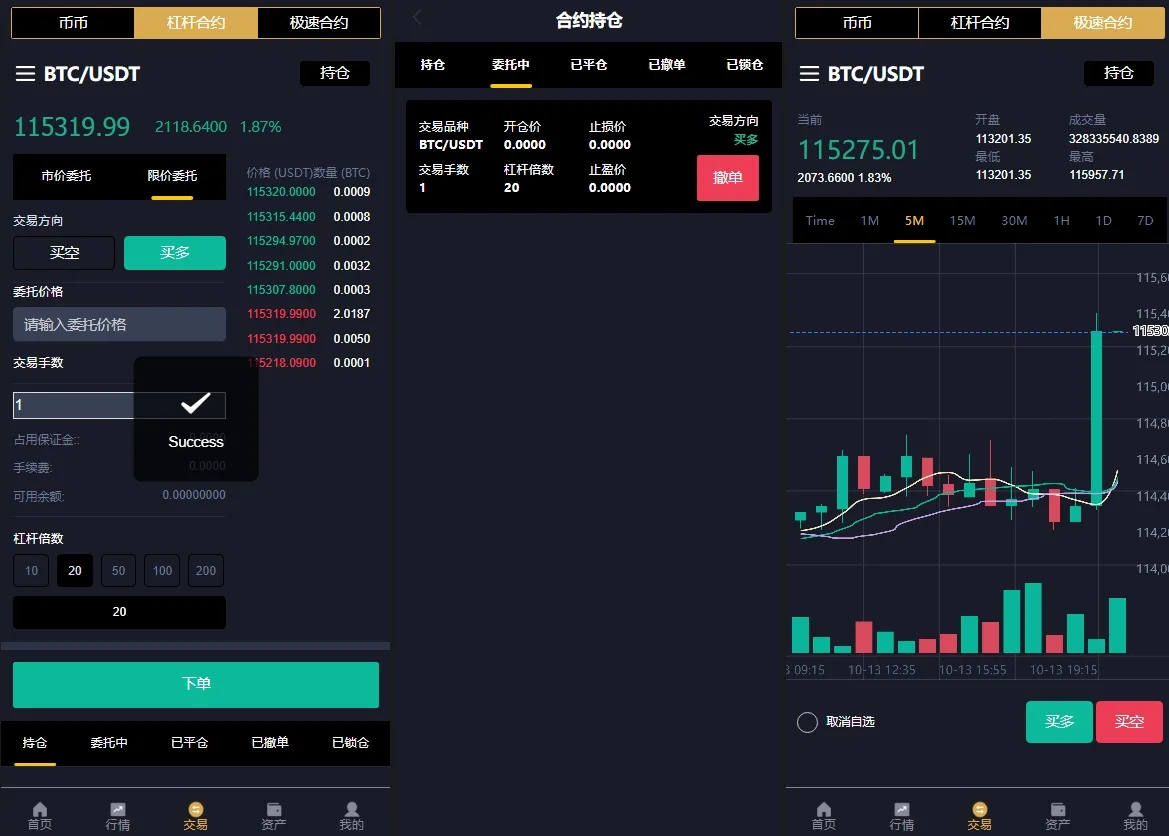The image size is (1169, 836).
Task: Choose the 100 leverage multiplier option
Action: click(162, 571)
